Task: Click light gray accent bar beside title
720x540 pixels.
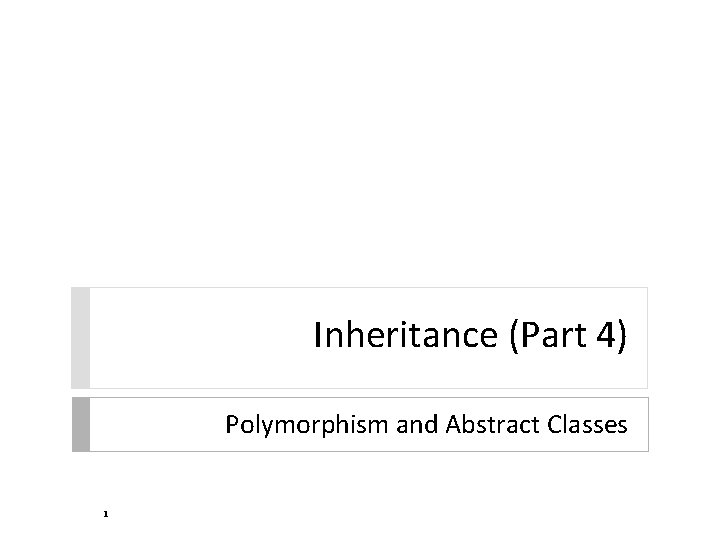Action: tap(80, 338)
